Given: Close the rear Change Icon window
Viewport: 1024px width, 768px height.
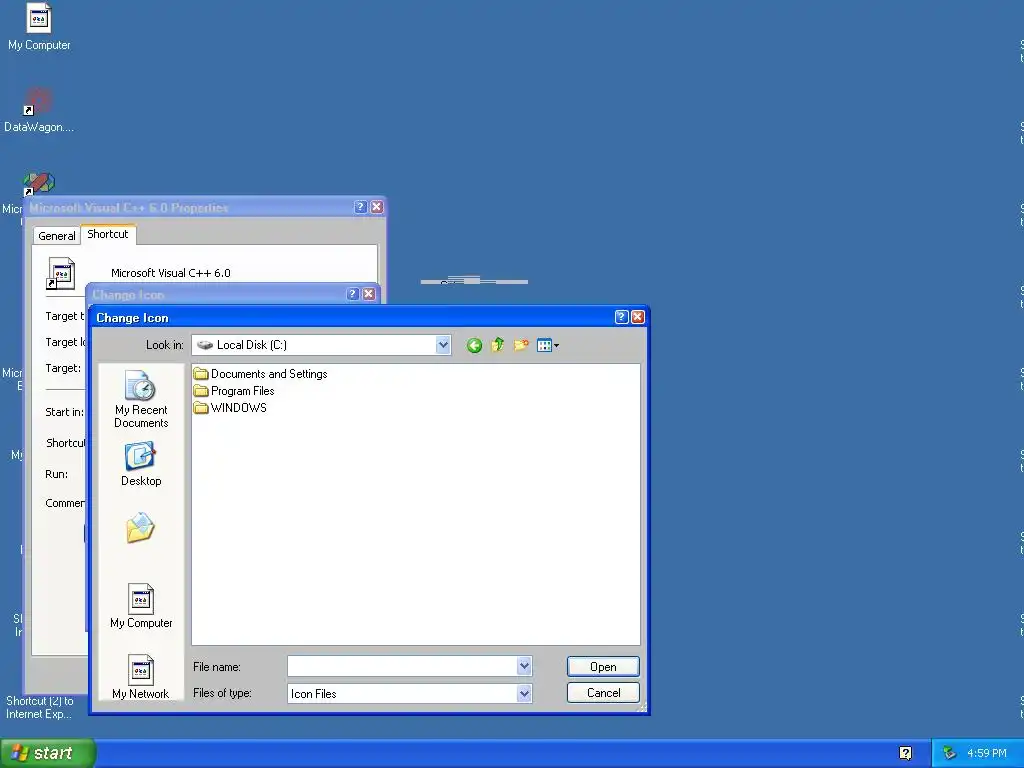Looking at the screenshot, I should tap(369, 294).
